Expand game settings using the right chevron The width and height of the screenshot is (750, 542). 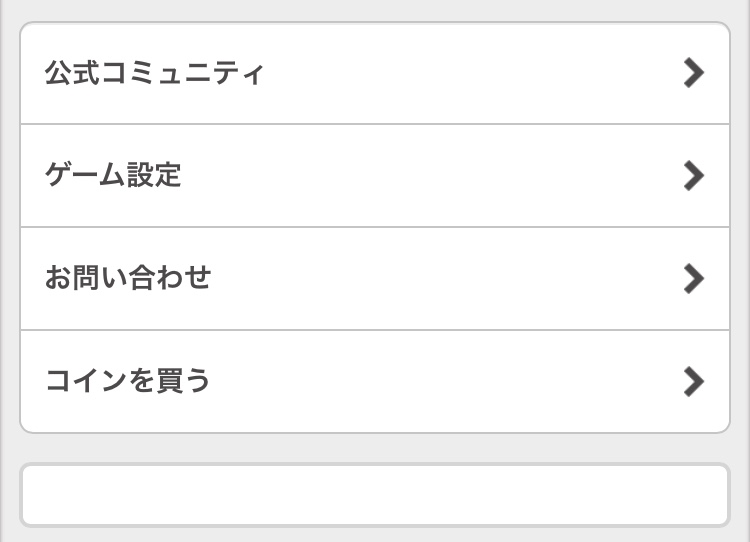(693, 176)
